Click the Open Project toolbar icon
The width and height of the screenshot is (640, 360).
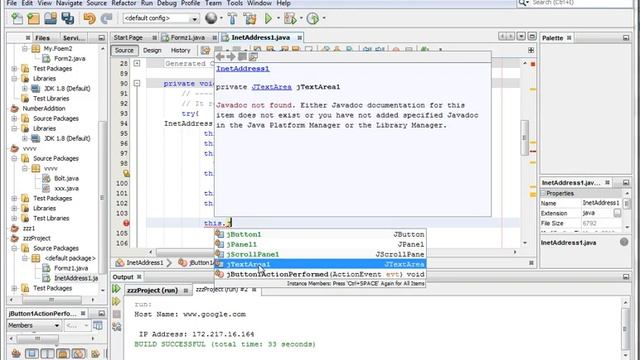51,18
